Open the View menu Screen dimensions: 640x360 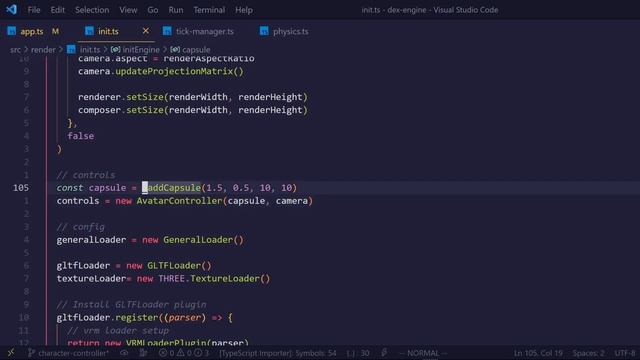128,10
